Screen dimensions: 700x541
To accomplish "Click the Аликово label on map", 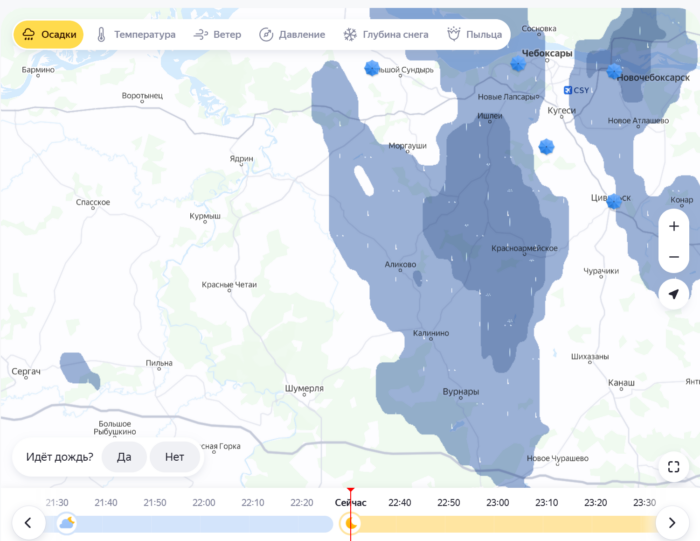I will 400,264.
